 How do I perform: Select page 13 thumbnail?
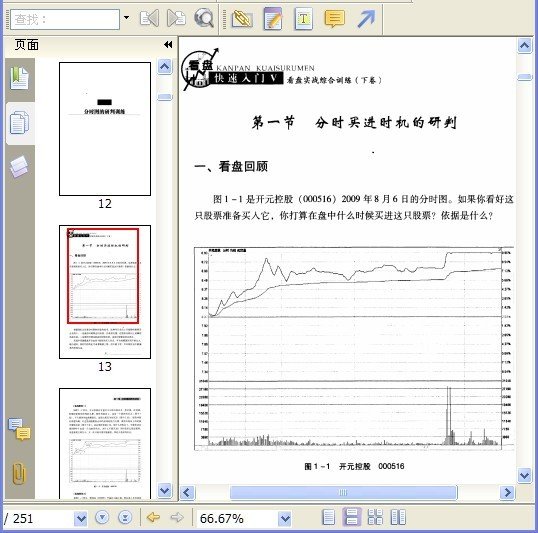tap(105, 292)
